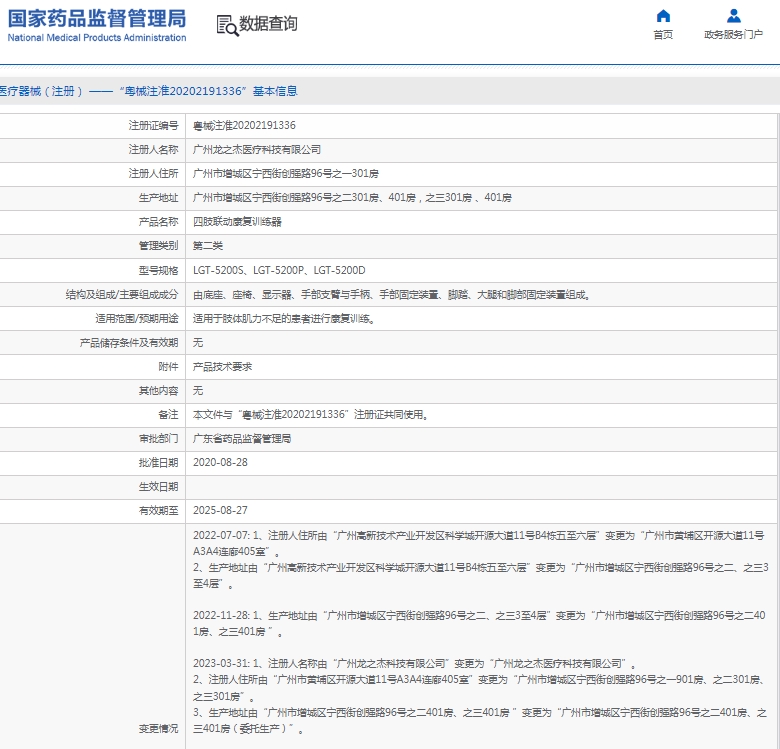This screenshot has width=780, height=749.
Task: Select the 2022-11-28 change record entry
Action: (479, 624)
